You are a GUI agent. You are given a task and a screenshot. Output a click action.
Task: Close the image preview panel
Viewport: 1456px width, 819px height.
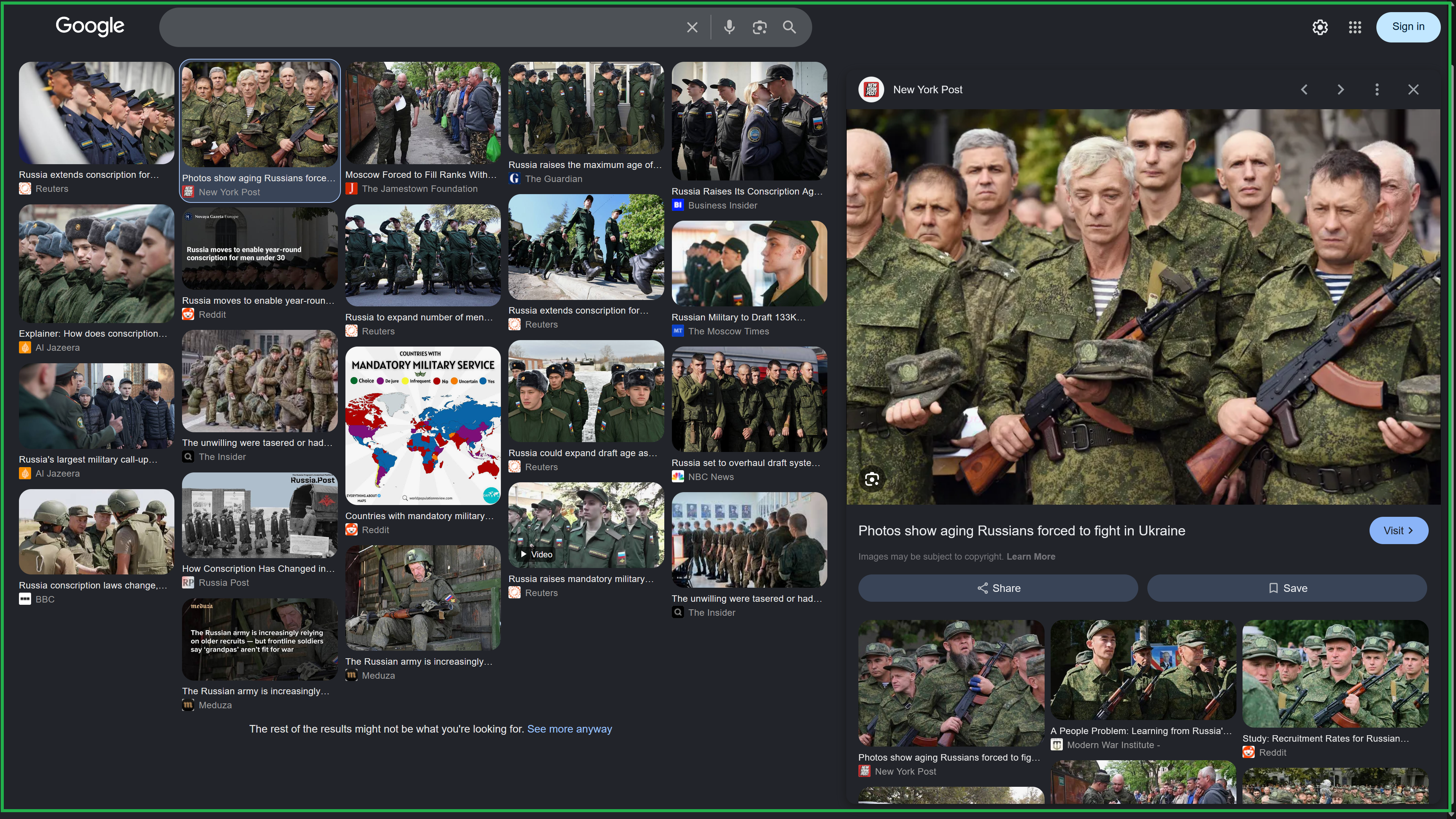1413,89
